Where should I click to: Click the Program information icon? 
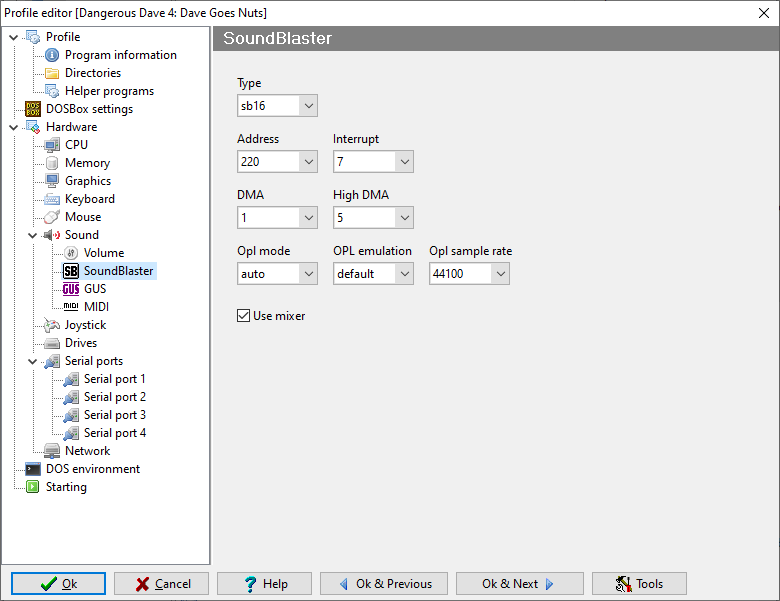tap(52, 55)
